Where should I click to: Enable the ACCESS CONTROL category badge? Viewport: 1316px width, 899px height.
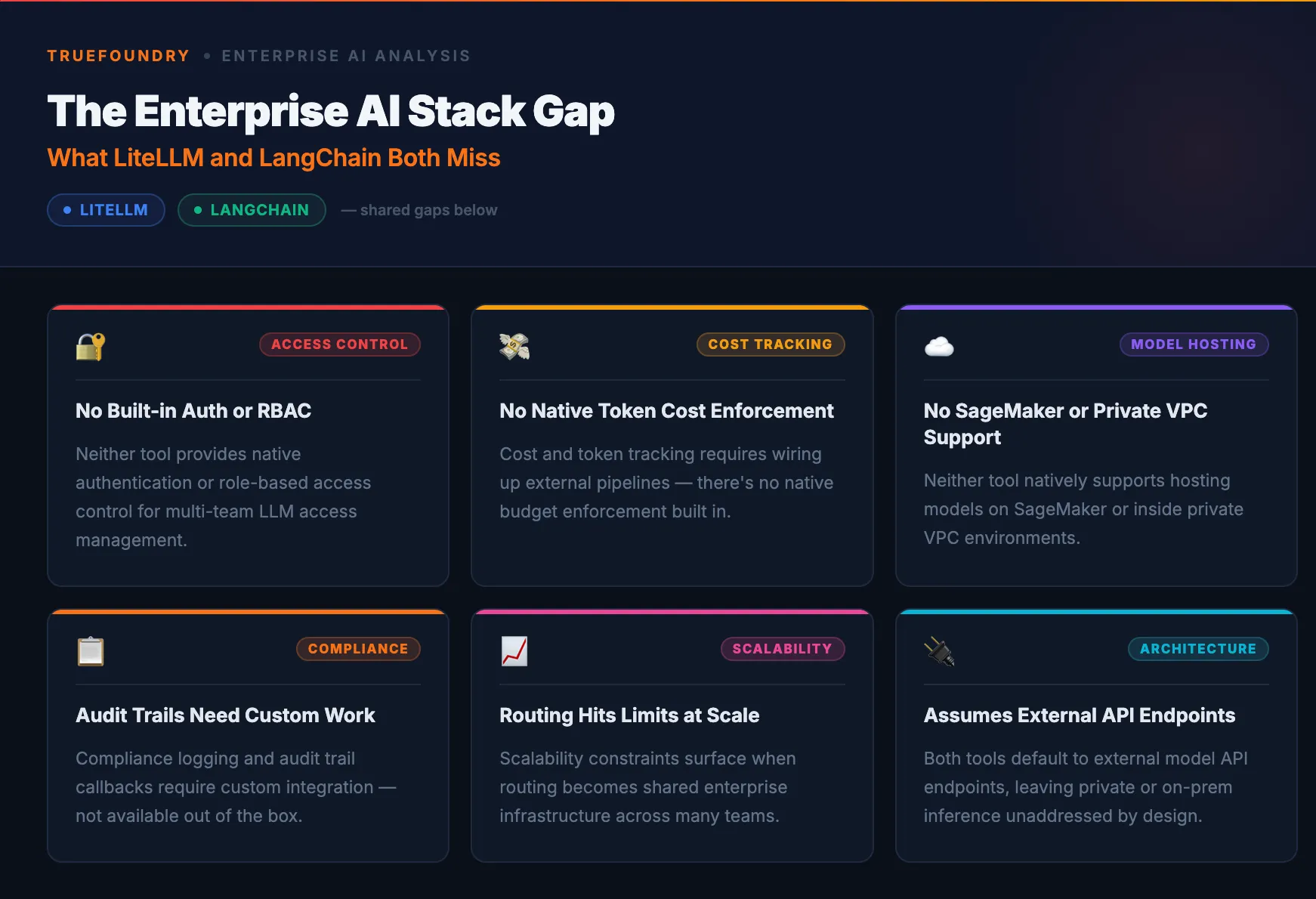(340, 344)
